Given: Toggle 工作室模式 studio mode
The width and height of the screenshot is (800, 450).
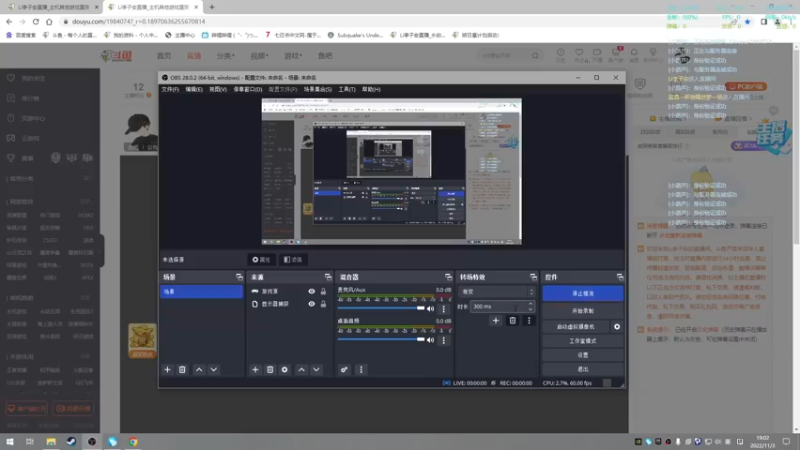Looking at the screenshot, I should [x=583, y=341].
